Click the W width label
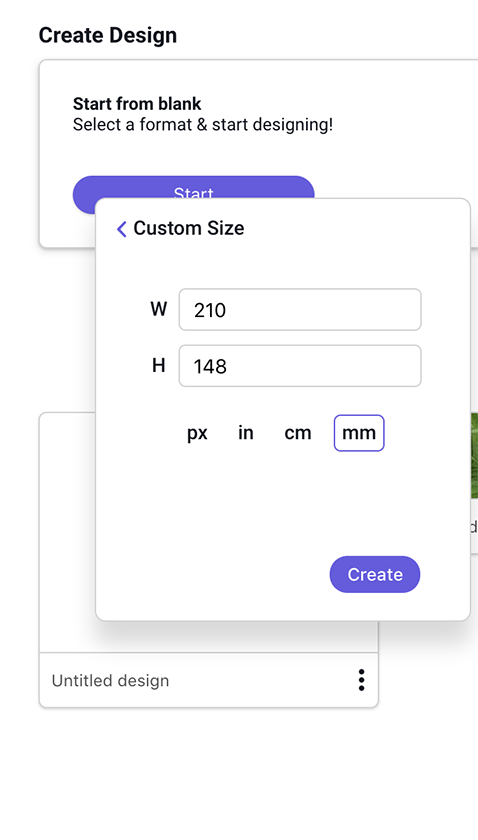 tap(159, 309)
